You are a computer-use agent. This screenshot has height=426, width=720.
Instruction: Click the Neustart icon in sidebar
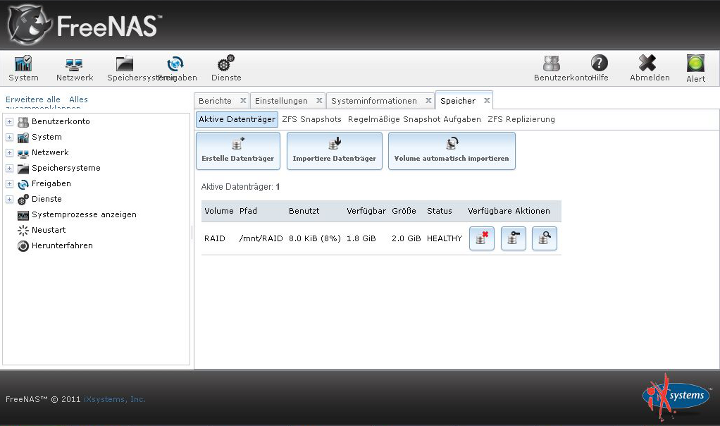pyautogui.click(x=23, y=230)
